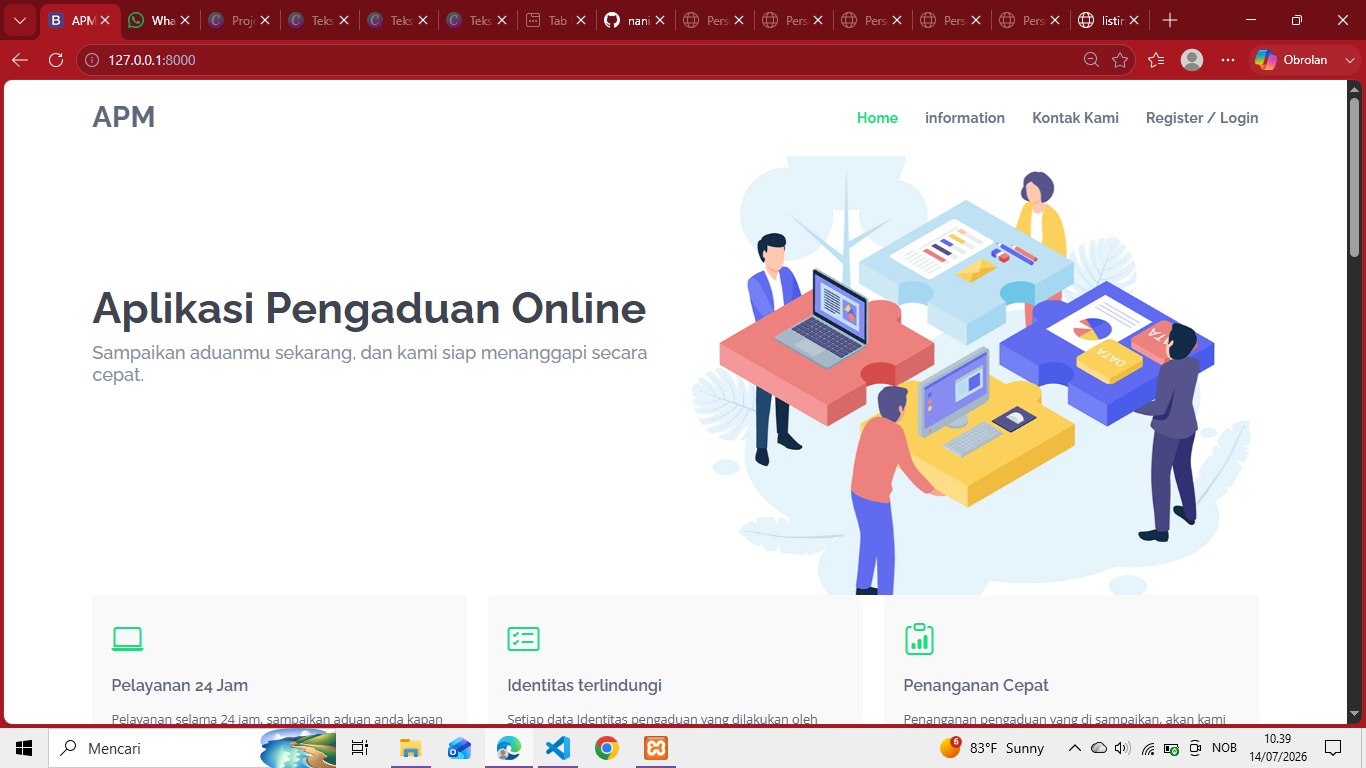Open Google Chrome taskbar icon

606,748
